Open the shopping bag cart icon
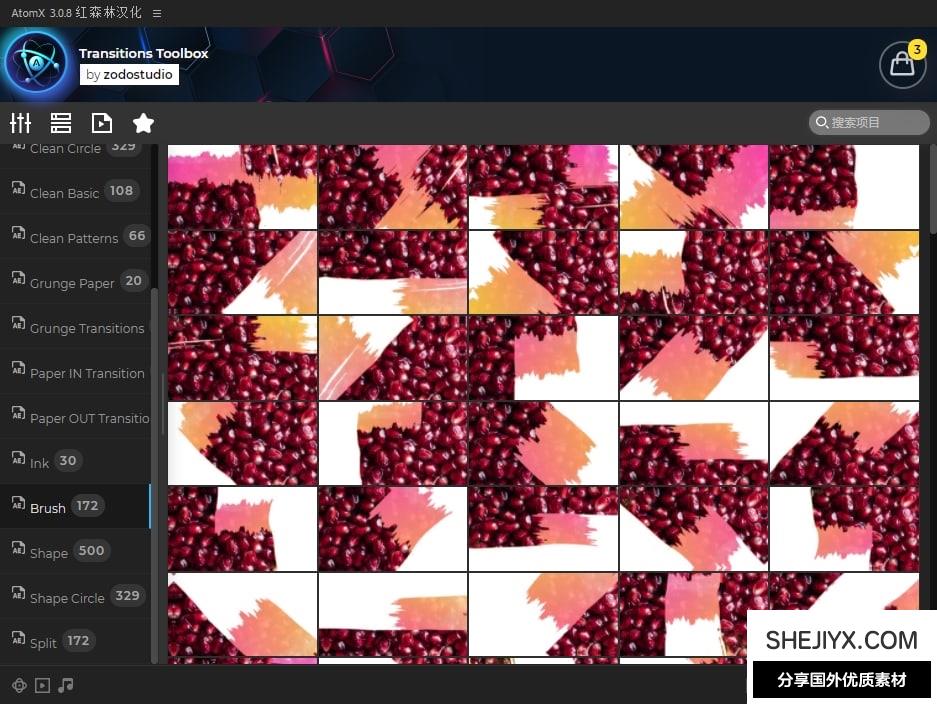 tap(901, 65)
